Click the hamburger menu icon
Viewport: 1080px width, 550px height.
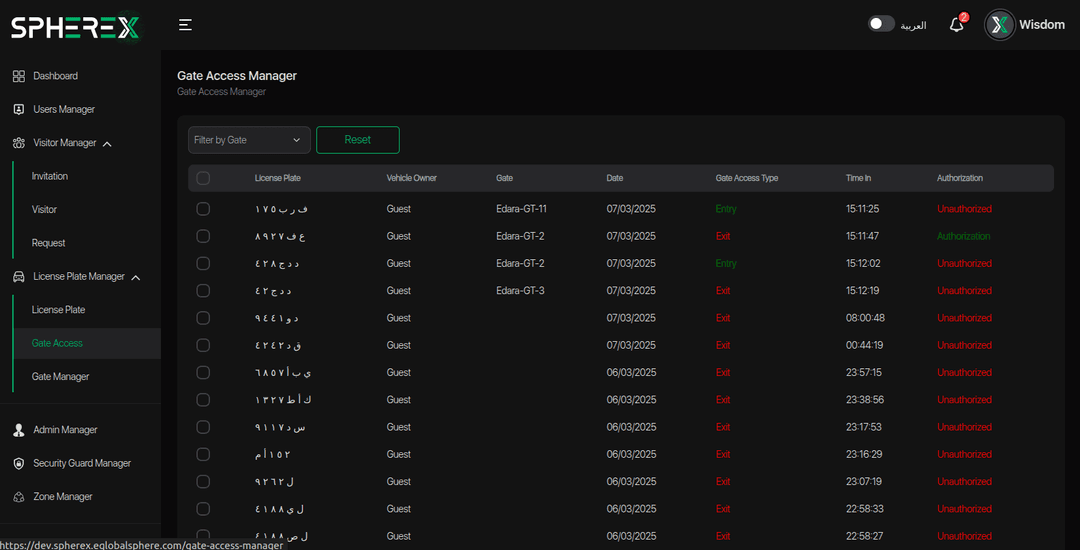pyautogui.click(x=185, y=25)
